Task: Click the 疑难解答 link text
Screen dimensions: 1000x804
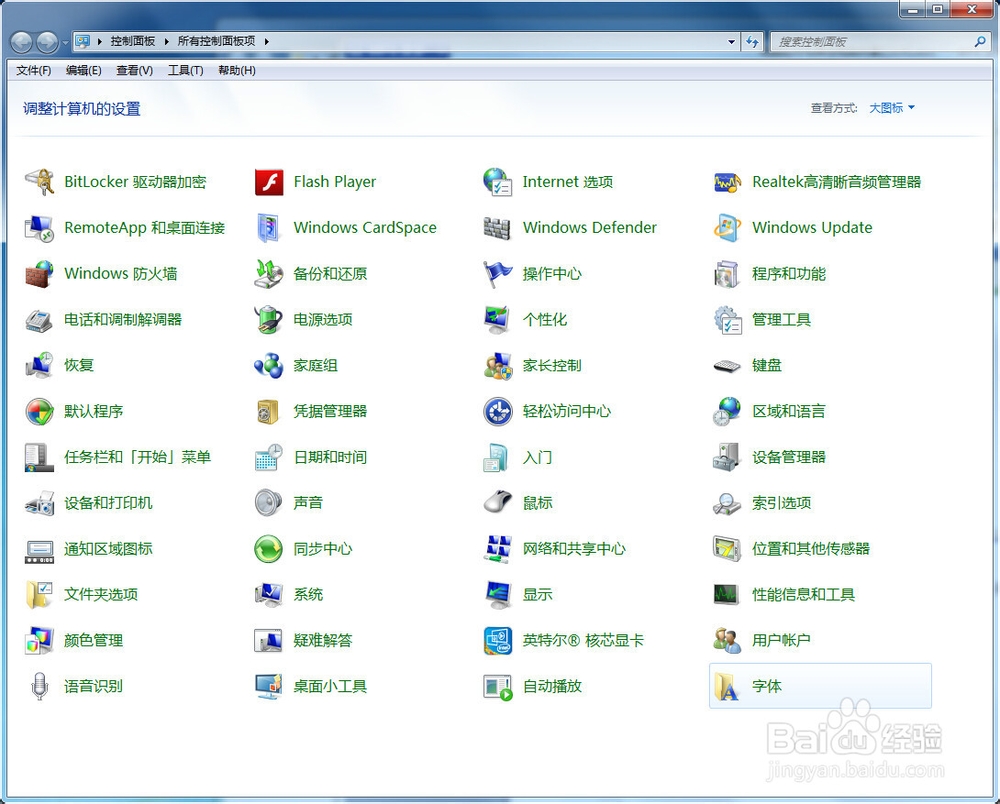Action: [x=323, y=641]
